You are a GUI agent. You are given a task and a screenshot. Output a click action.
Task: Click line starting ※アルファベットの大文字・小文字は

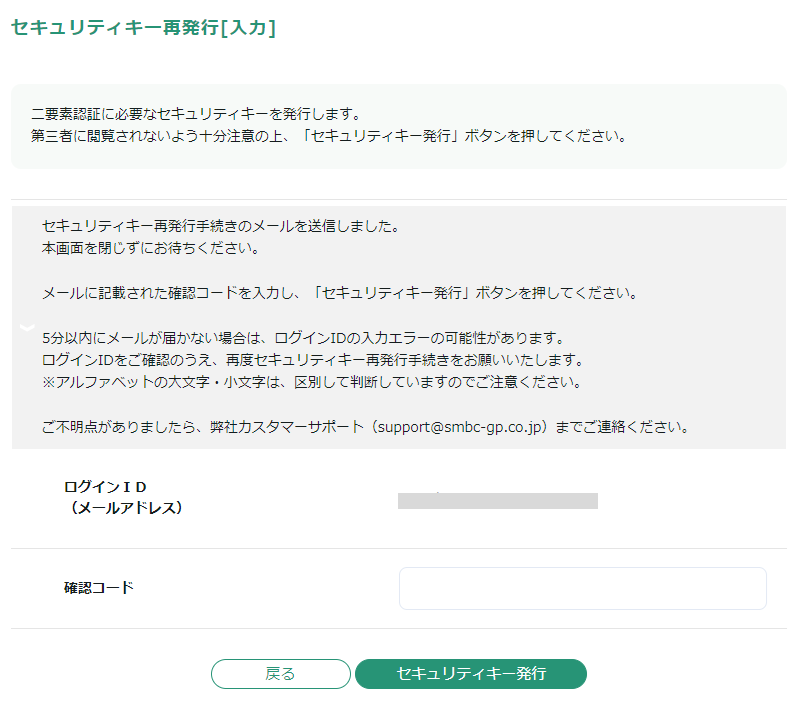pyautogui.click(x=312, y=382)
